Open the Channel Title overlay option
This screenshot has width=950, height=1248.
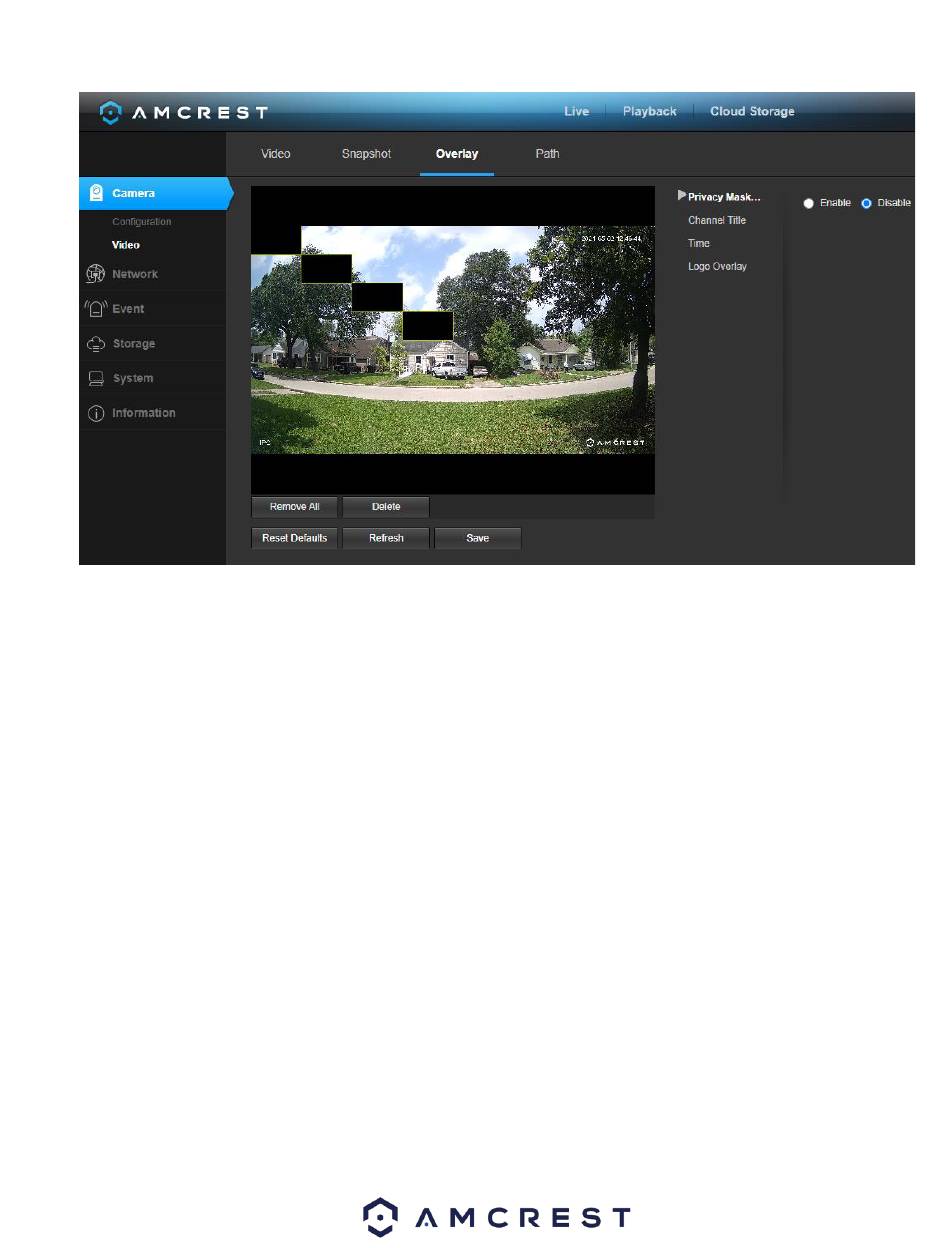(x=716, y=220)
